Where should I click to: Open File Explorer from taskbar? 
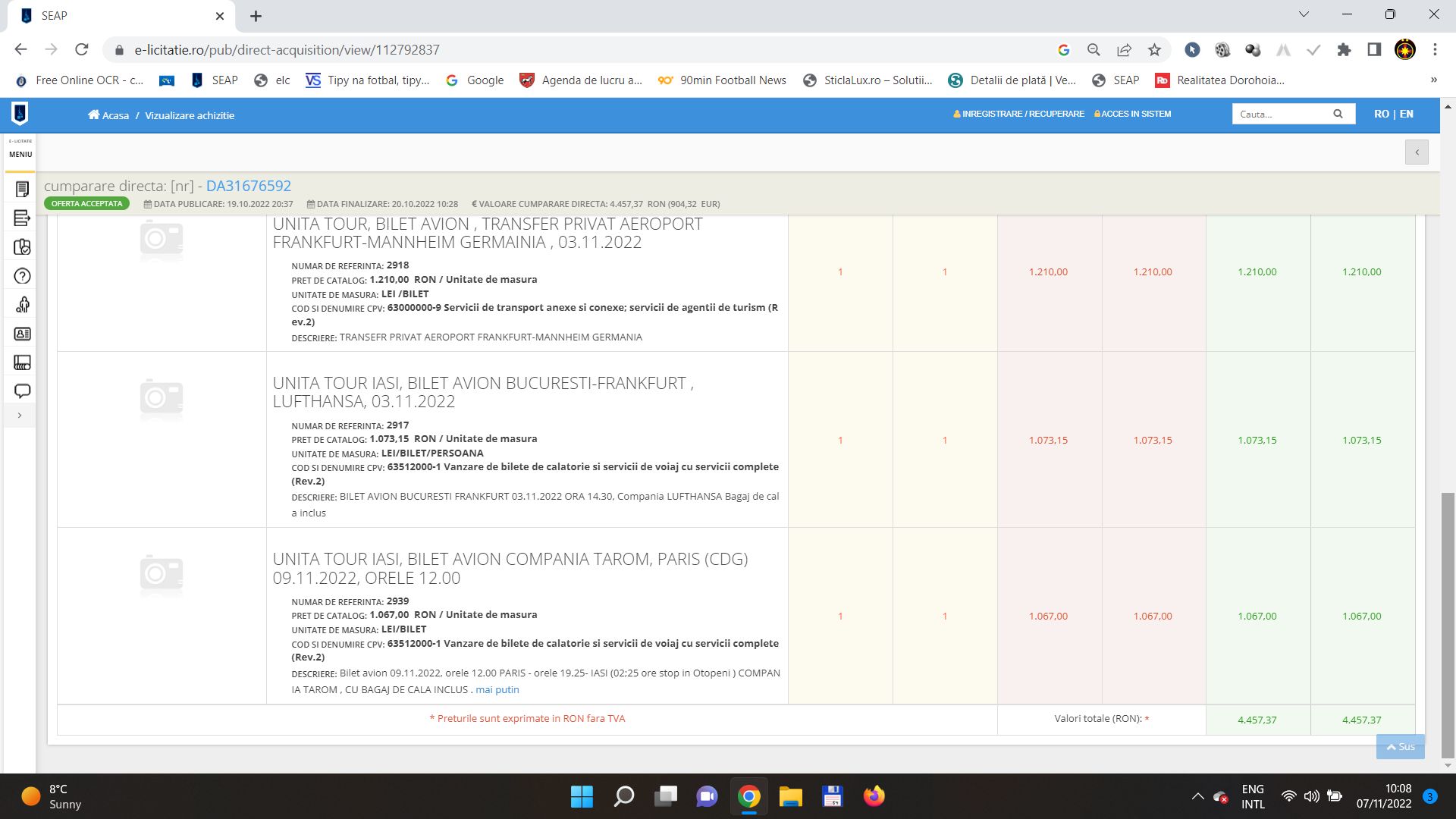790,796
